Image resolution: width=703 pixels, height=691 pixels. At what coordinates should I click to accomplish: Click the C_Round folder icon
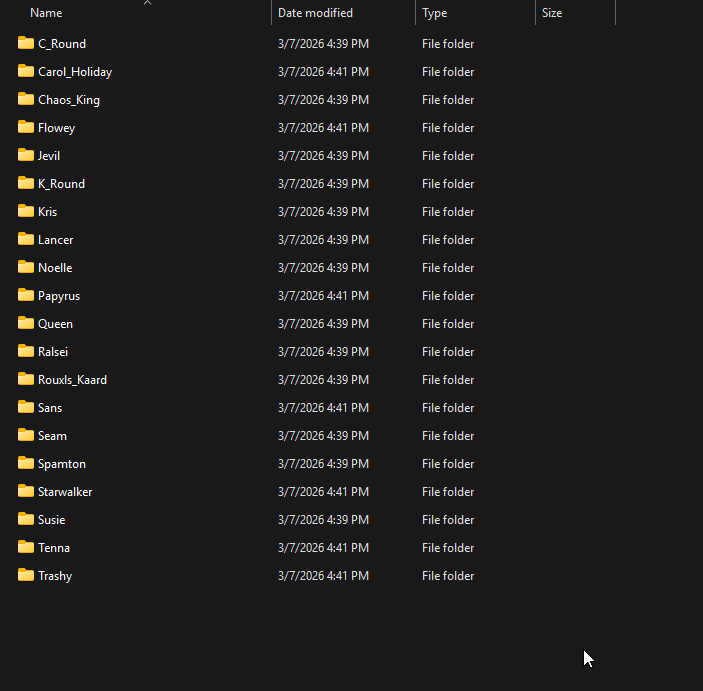[x=26, y=43]
